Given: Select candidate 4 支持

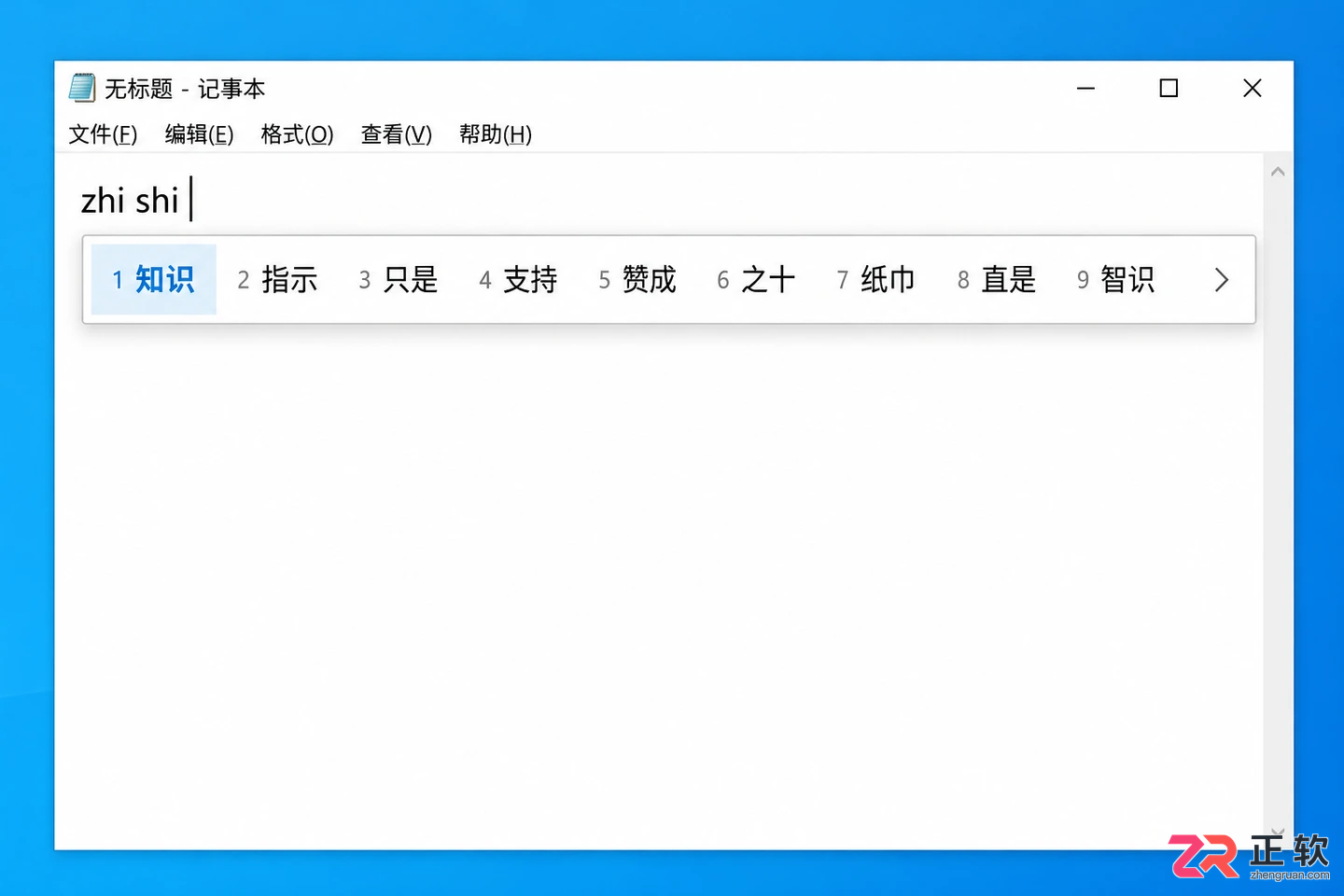Looking at the screenshot, I should click(518, 279).
